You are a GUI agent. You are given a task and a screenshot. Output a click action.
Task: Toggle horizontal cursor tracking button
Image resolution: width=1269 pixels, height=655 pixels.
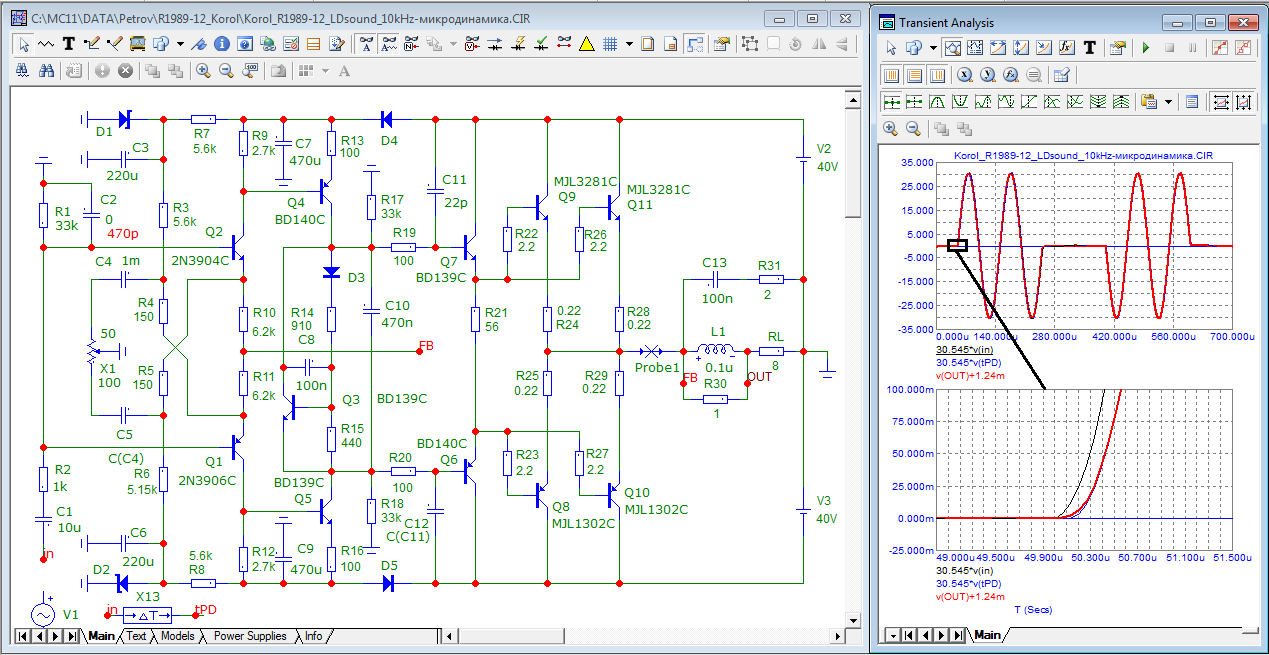(x=1221, y=102)
